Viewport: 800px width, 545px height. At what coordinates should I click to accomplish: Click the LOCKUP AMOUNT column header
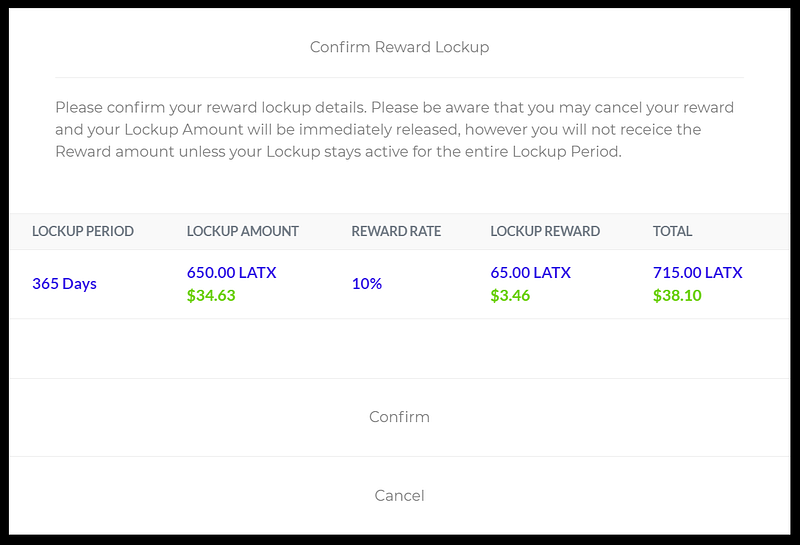point(243,231)
